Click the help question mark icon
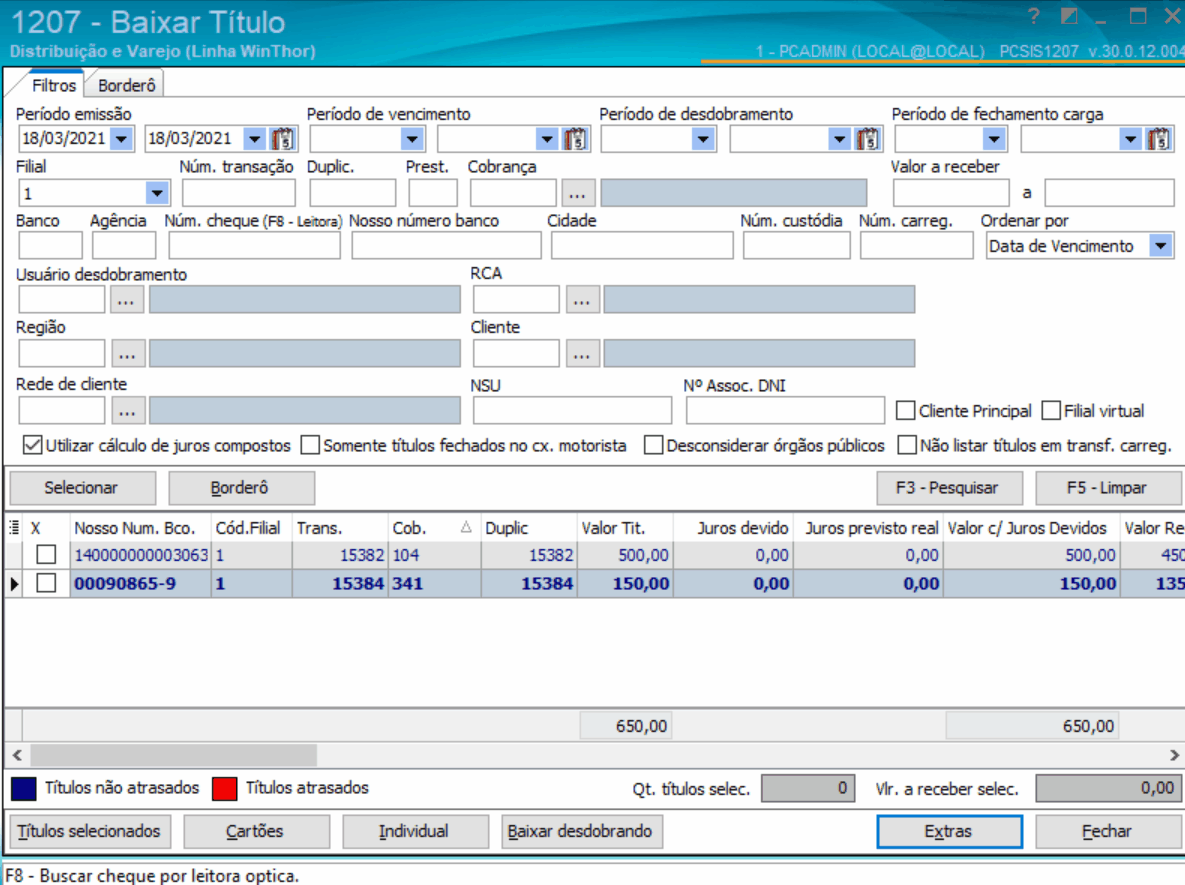This screenshot has width=1185, height=885. pyautogui.click(x=1034, y=16)
